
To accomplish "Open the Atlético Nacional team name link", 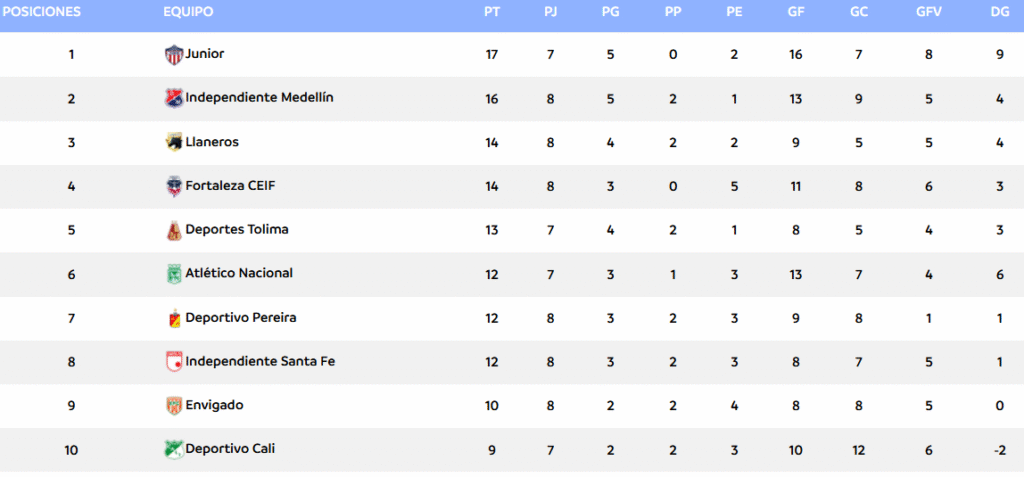I will [239, 273].
